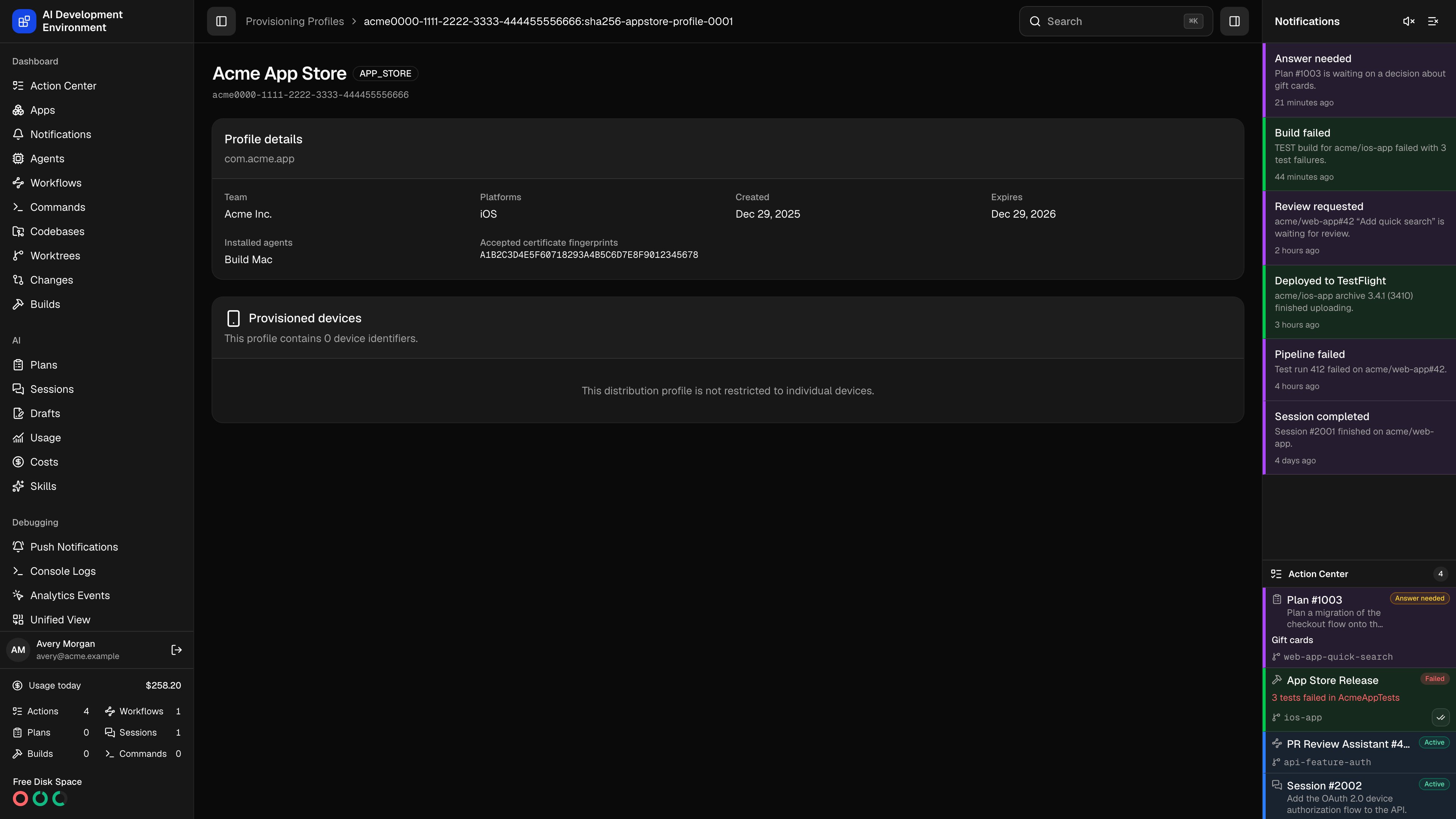Click the red disk space ring
The image size is (1456, 819).
(x=20, y=799)
